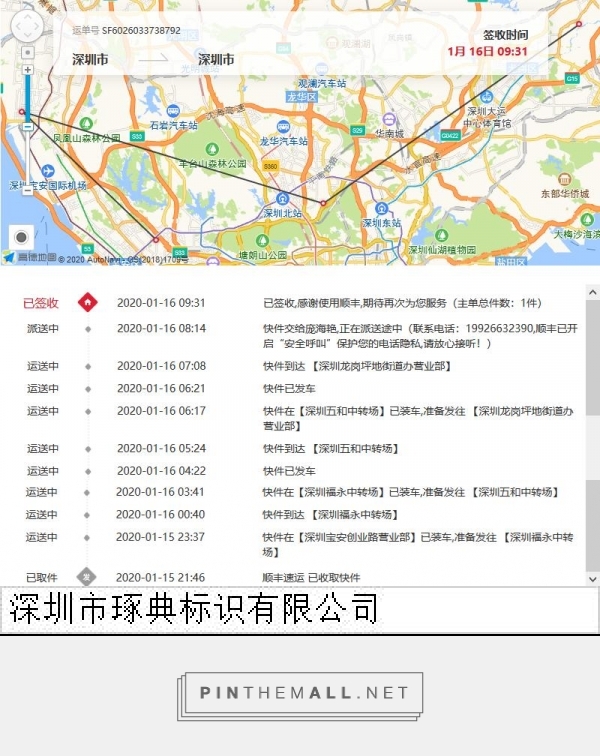Image resolution: width=600 pixels, height=756 pixels.
Task: Click 快件到达【深圳五和中转场】entry
Action: click(x=331, y=448)
